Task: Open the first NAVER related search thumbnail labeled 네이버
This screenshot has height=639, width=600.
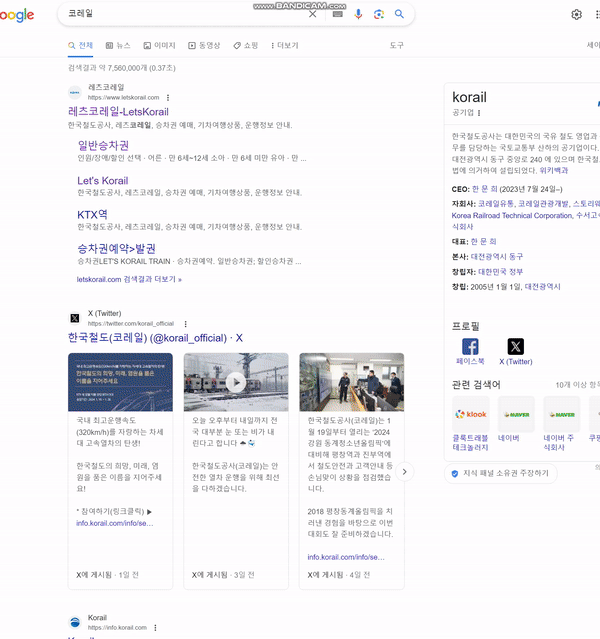Action: [516, 414]
